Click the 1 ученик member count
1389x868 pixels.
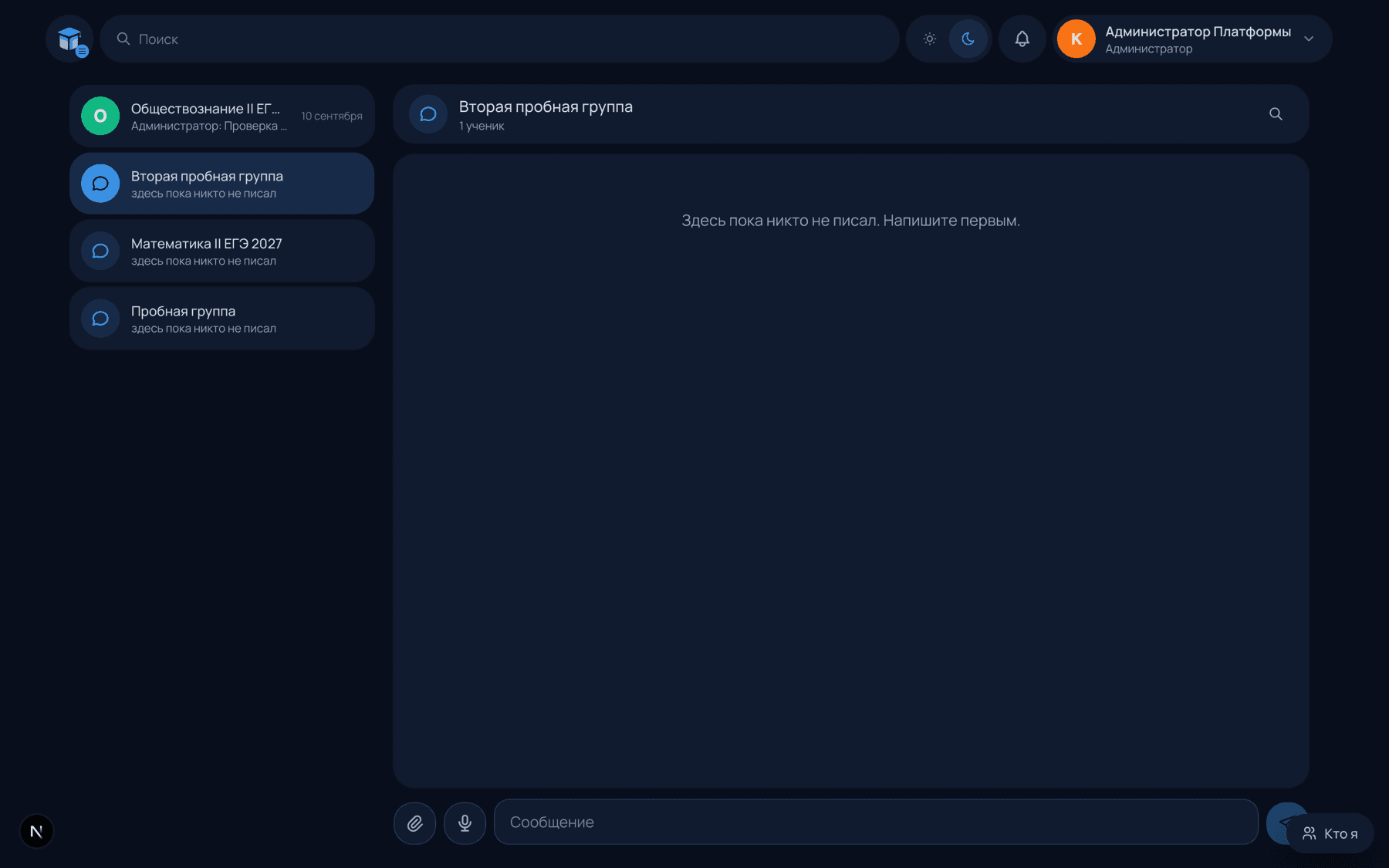click(x=482, y=126)
